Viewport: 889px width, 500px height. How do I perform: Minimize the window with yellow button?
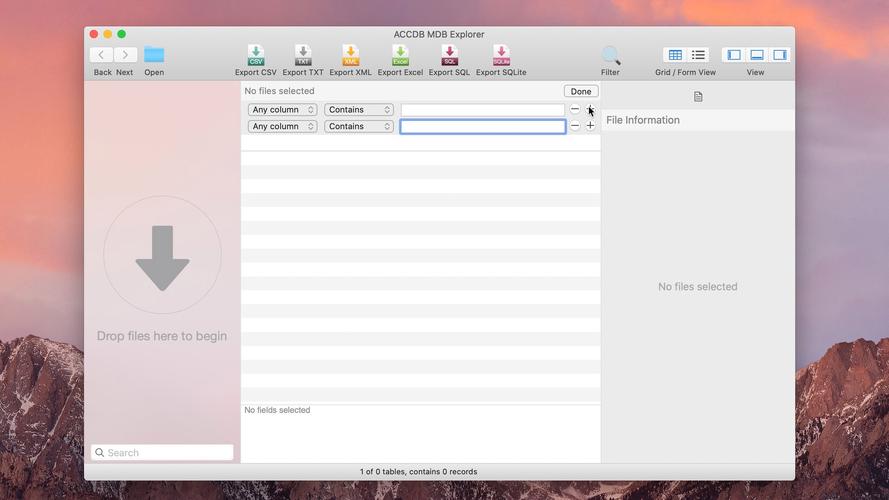(108, 34)
